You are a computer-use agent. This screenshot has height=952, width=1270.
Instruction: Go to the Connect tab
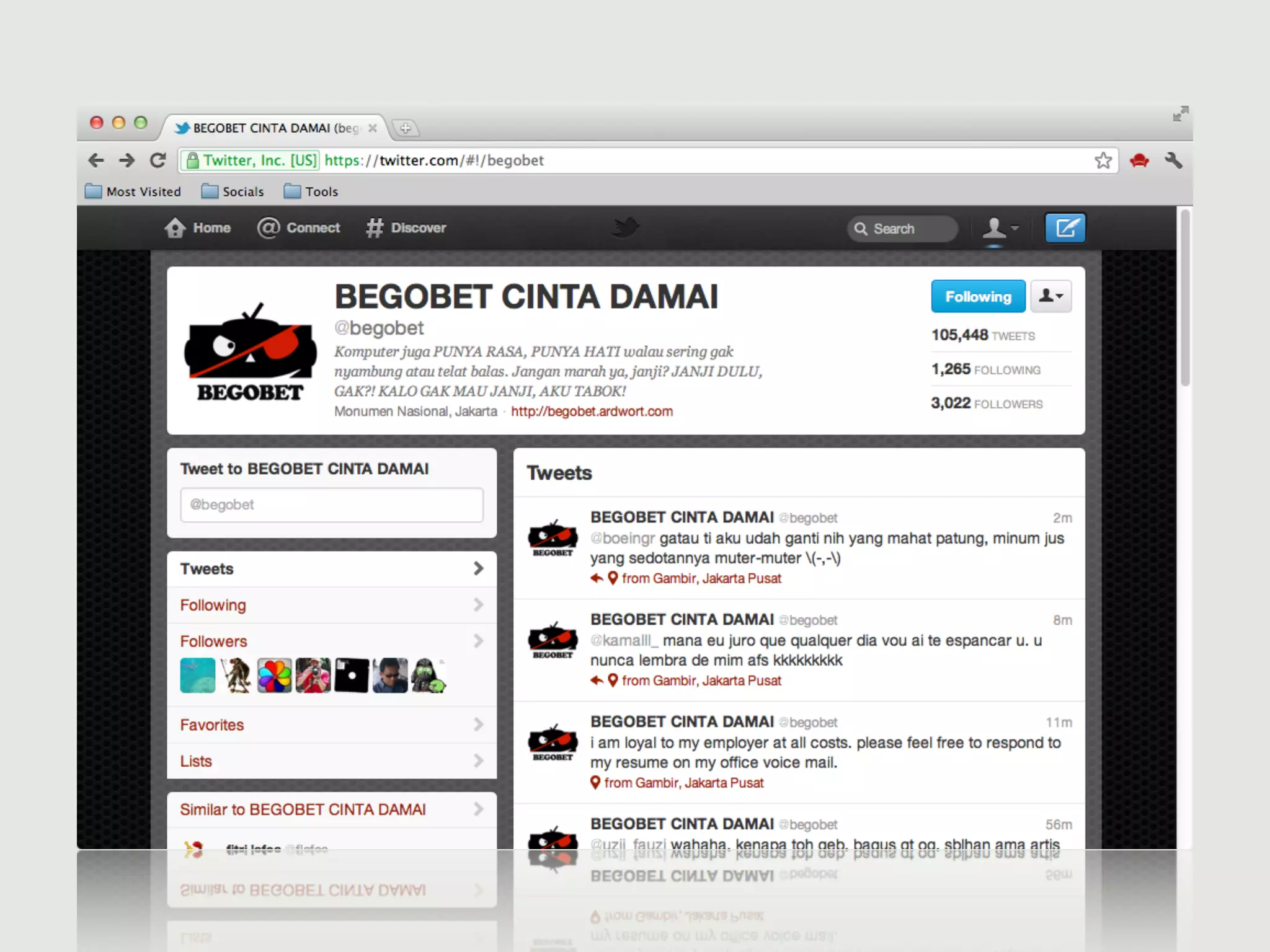click(x=300, y=227)
